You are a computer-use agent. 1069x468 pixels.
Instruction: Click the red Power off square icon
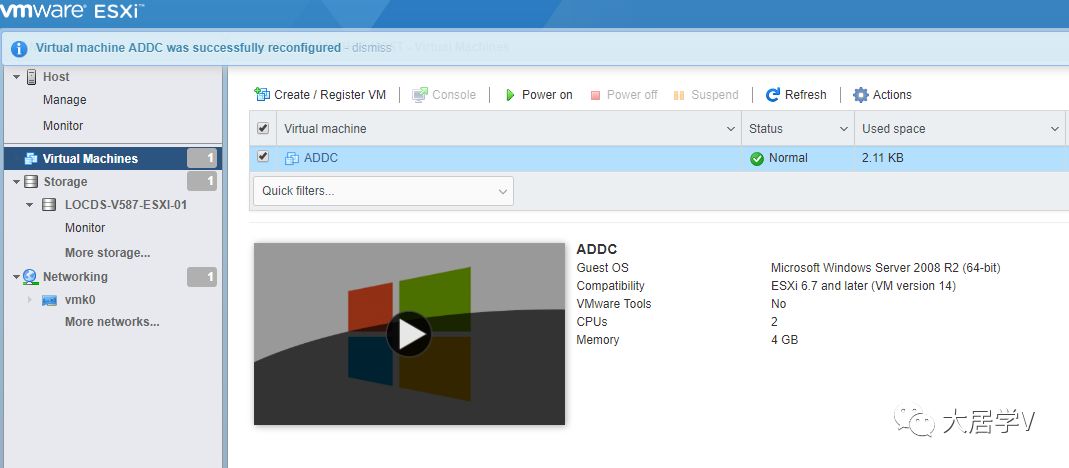(595, 96)
